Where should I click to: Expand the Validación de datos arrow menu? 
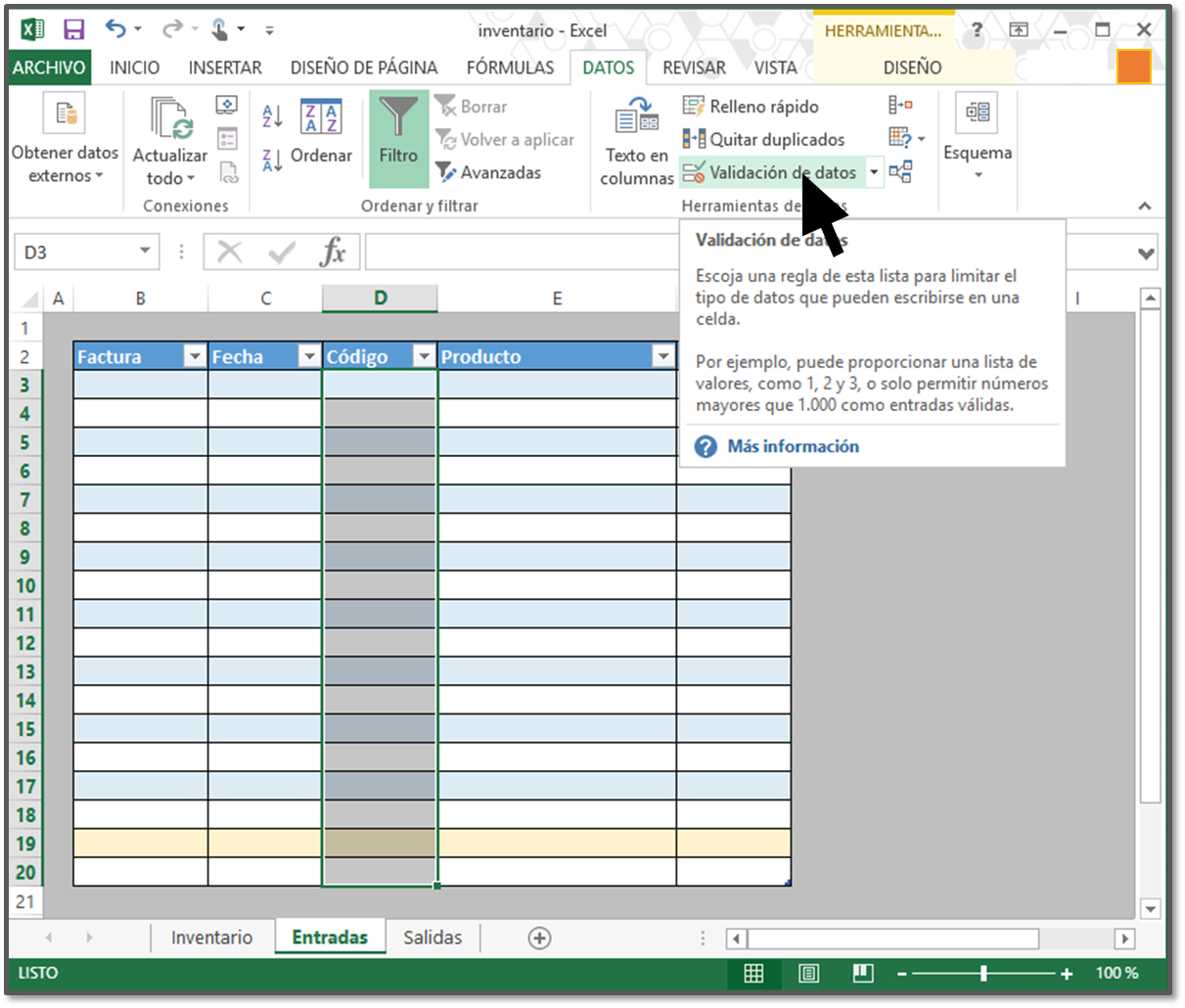coord(874,172)
